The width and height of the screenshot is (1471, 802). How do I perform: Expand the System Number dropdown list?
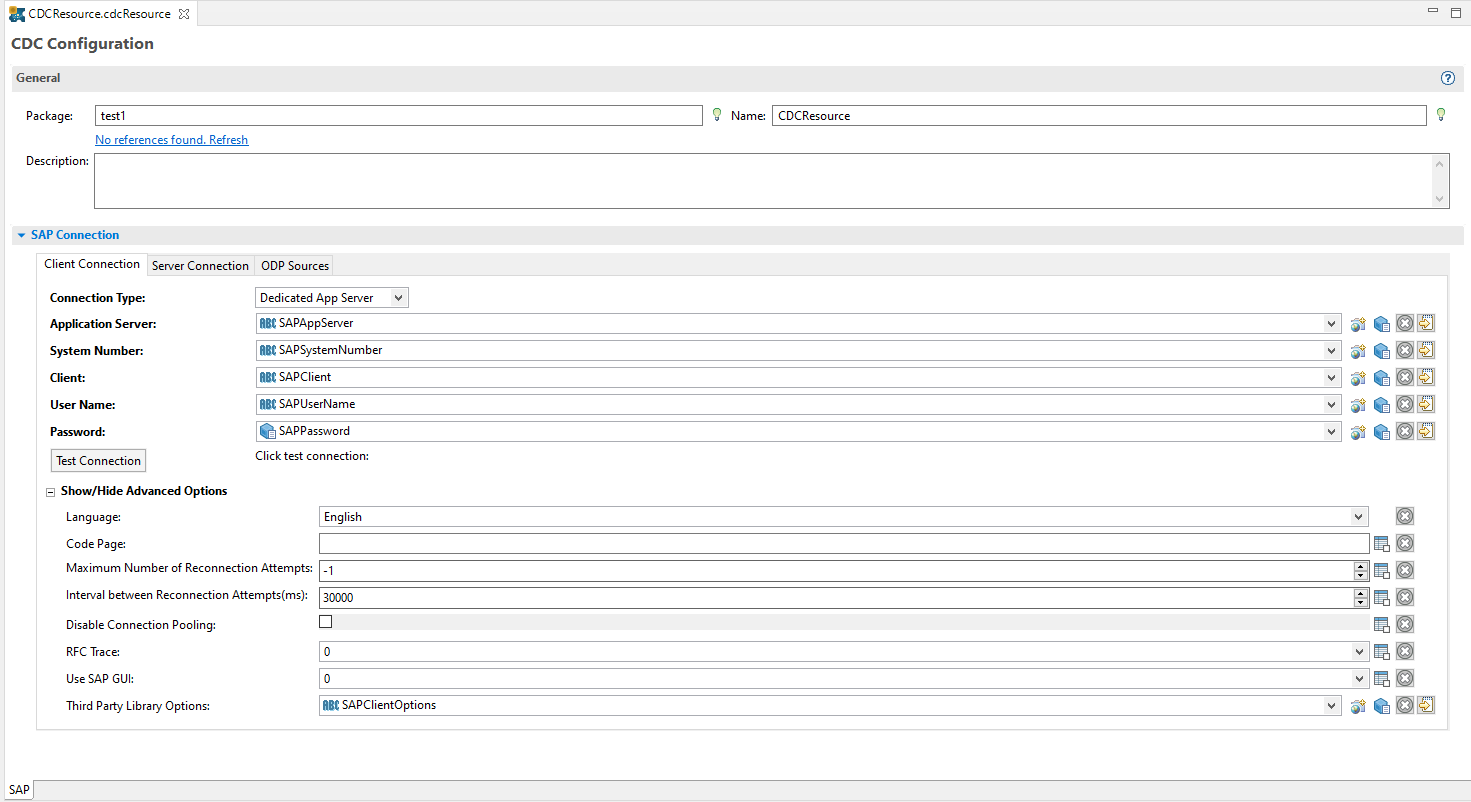click(1331, 351)
